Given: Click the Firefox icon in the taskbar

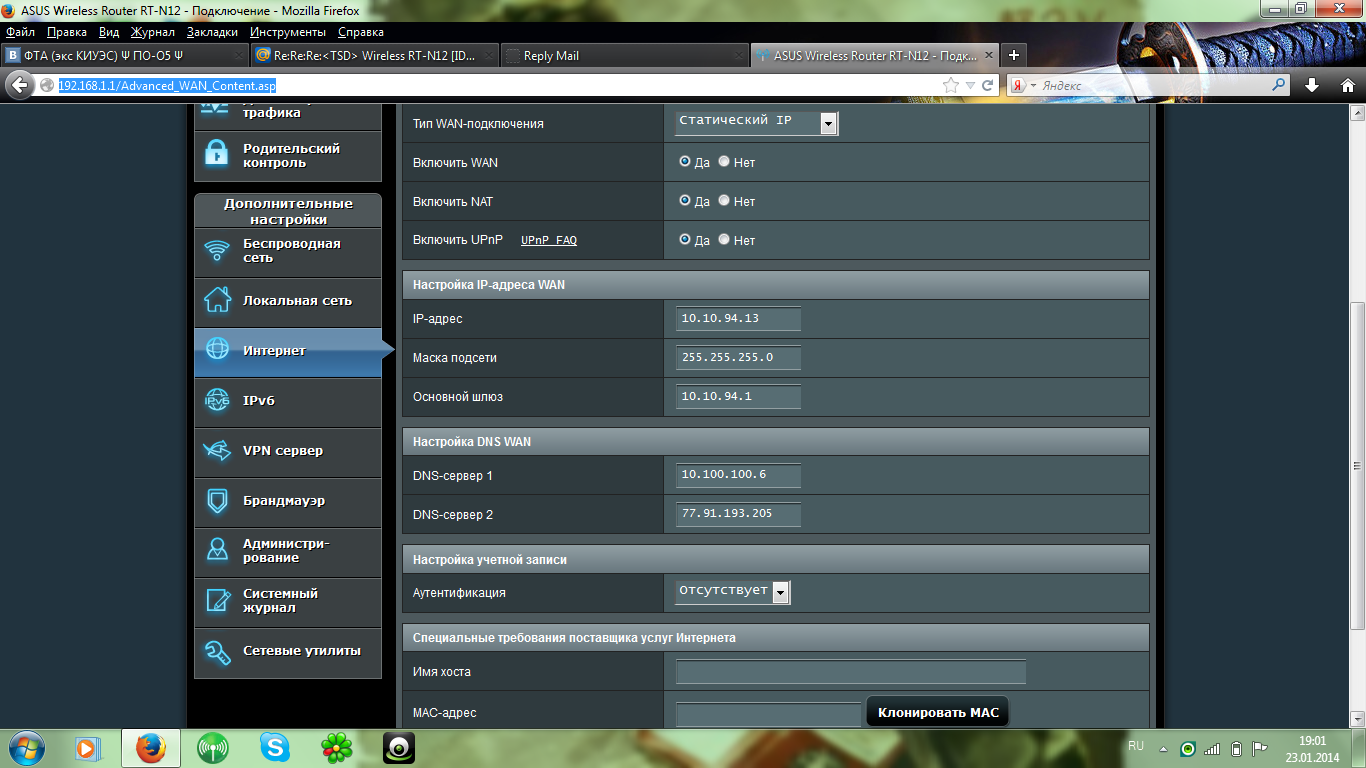Looking at the screenshot, I should pos(151,747).
